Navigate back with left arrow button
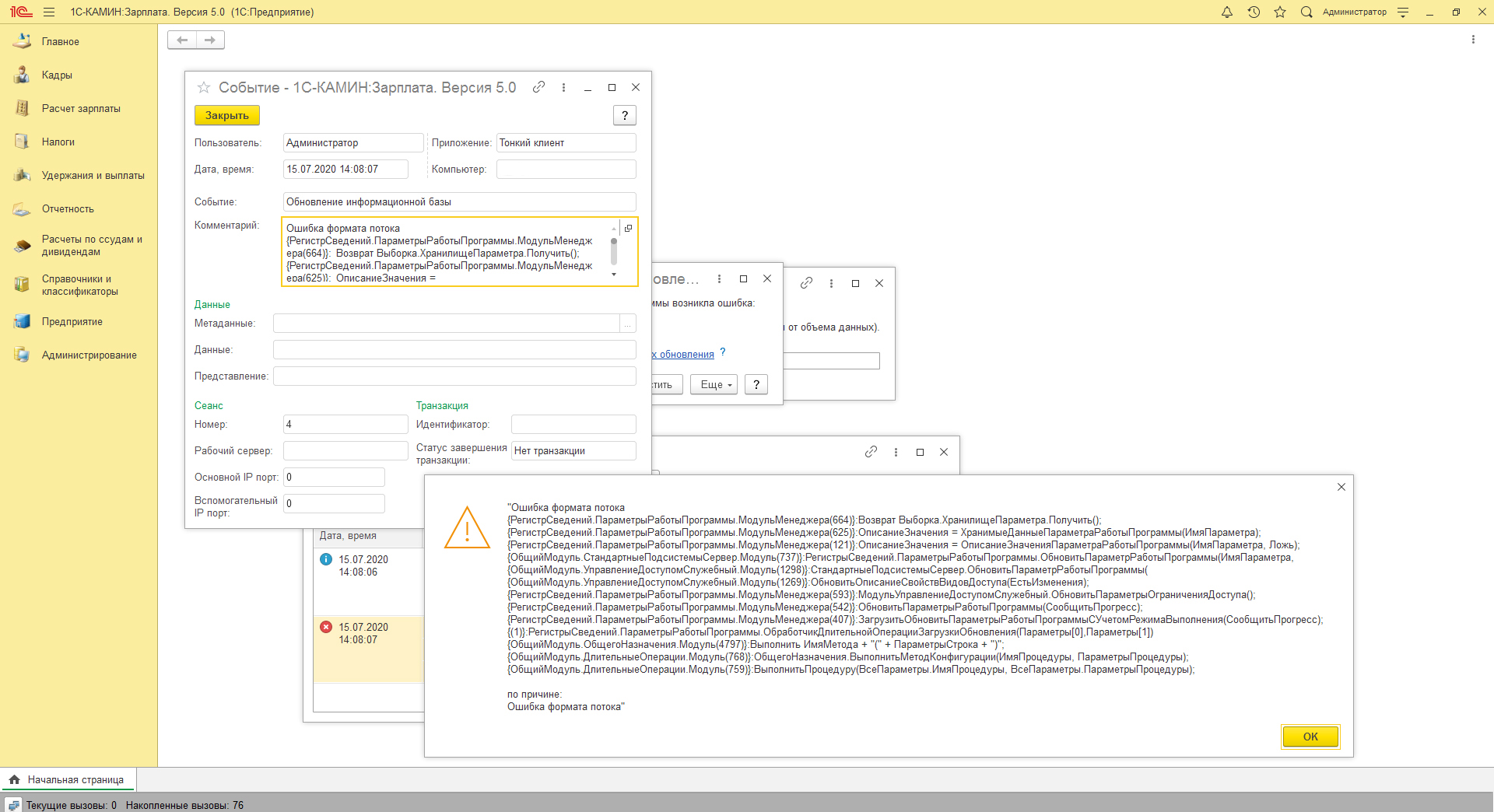The height and width of the screenshot is (812, 1494). click(x=182, y=40)
